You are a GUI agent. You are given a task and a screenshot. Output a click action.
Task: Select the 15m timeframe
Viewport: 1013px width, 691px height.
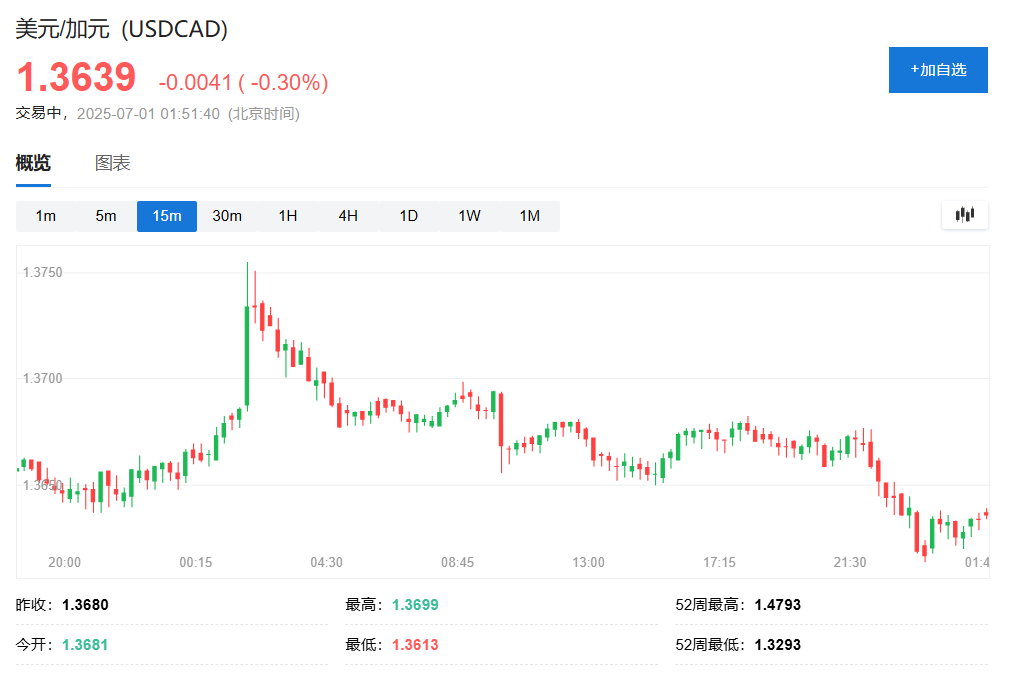pos(167,216)
